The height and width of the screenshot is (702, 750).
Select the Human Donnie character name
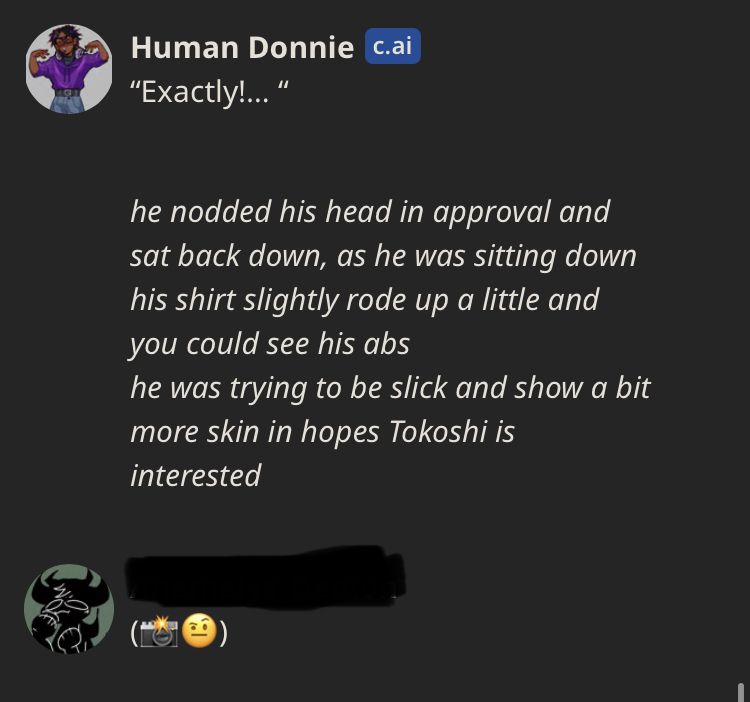[243, 48]
